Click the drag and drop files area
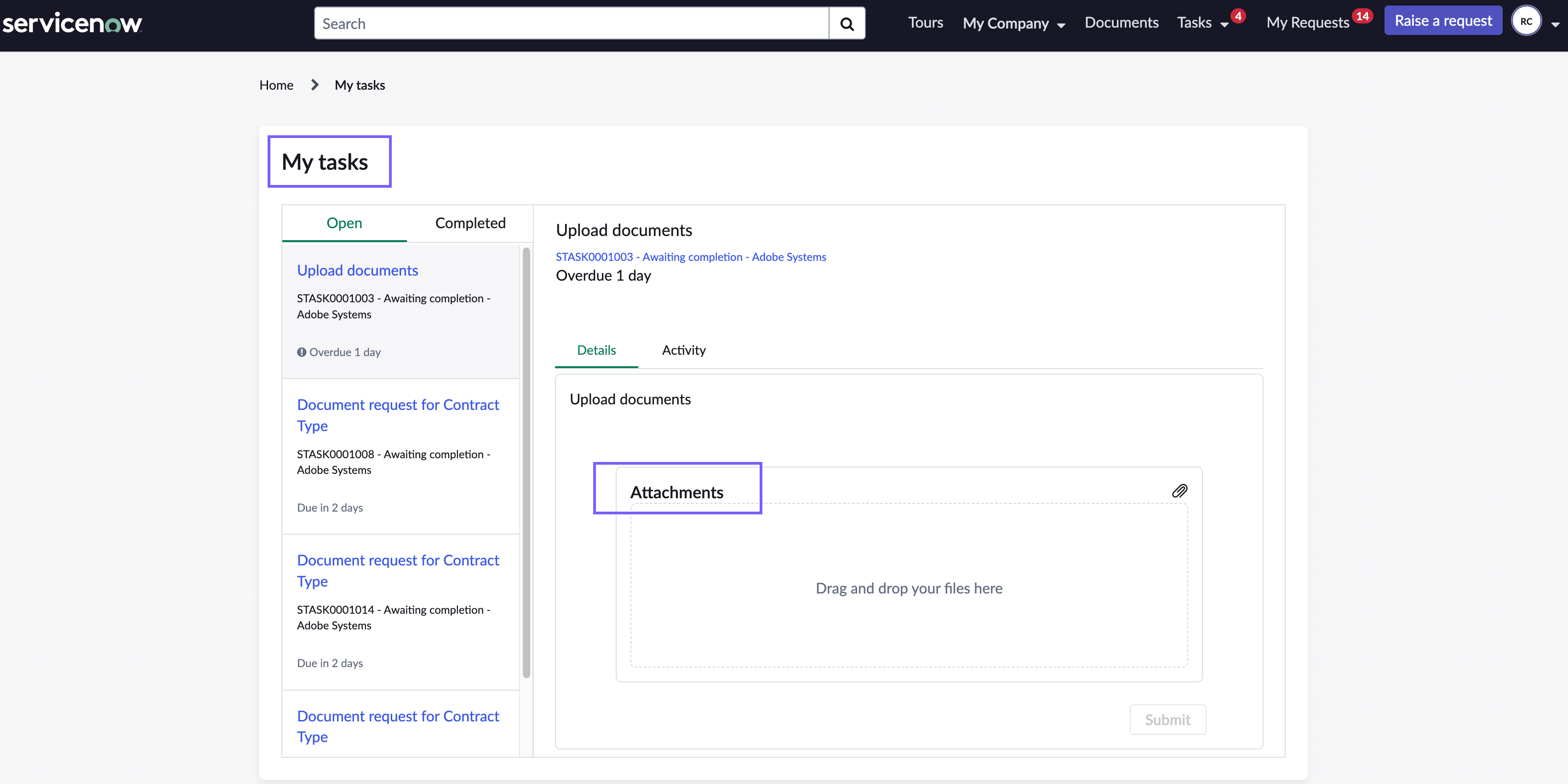Screen dimensions: 1568x784 click(x=909, y=585)
